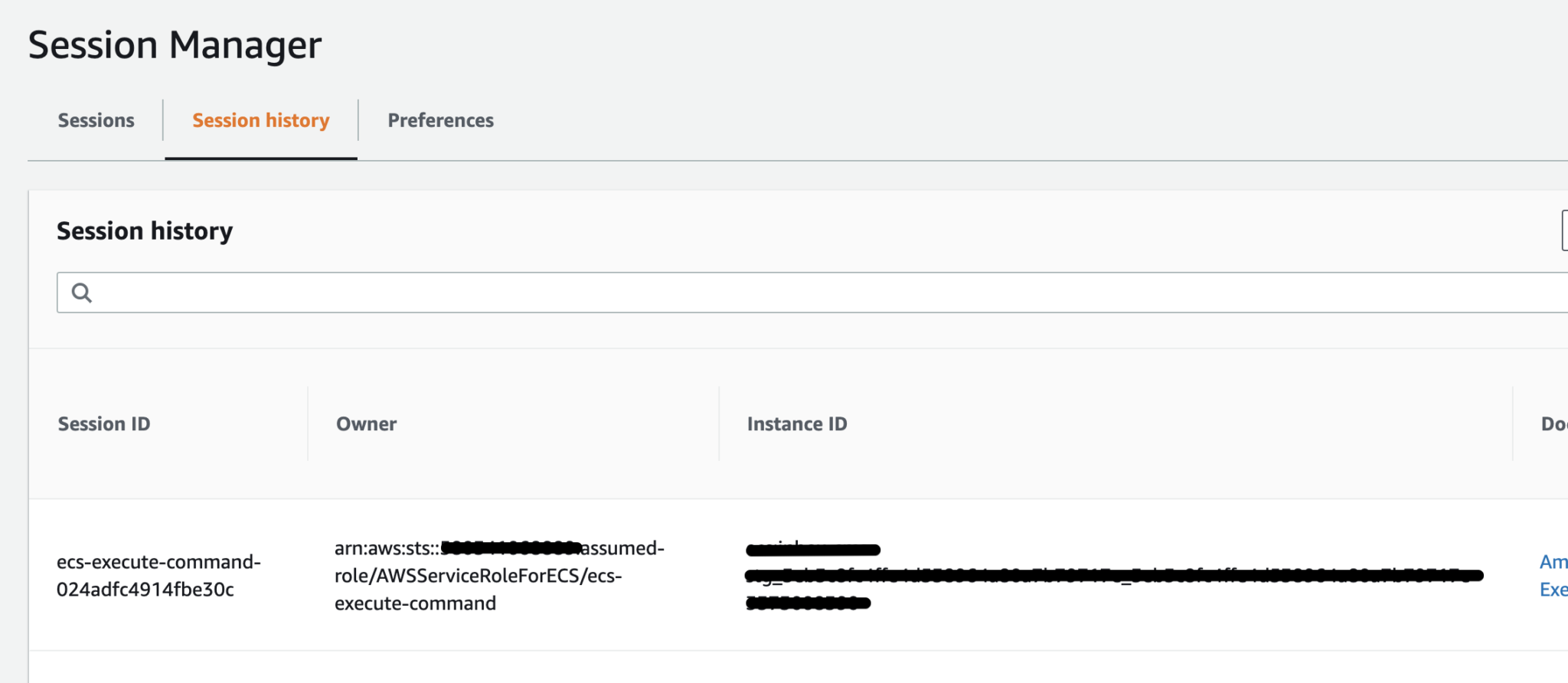The width and height of the screenshot is (1568, 683).
Task: Click the owner ARN cell text
Action: point(499,575)
